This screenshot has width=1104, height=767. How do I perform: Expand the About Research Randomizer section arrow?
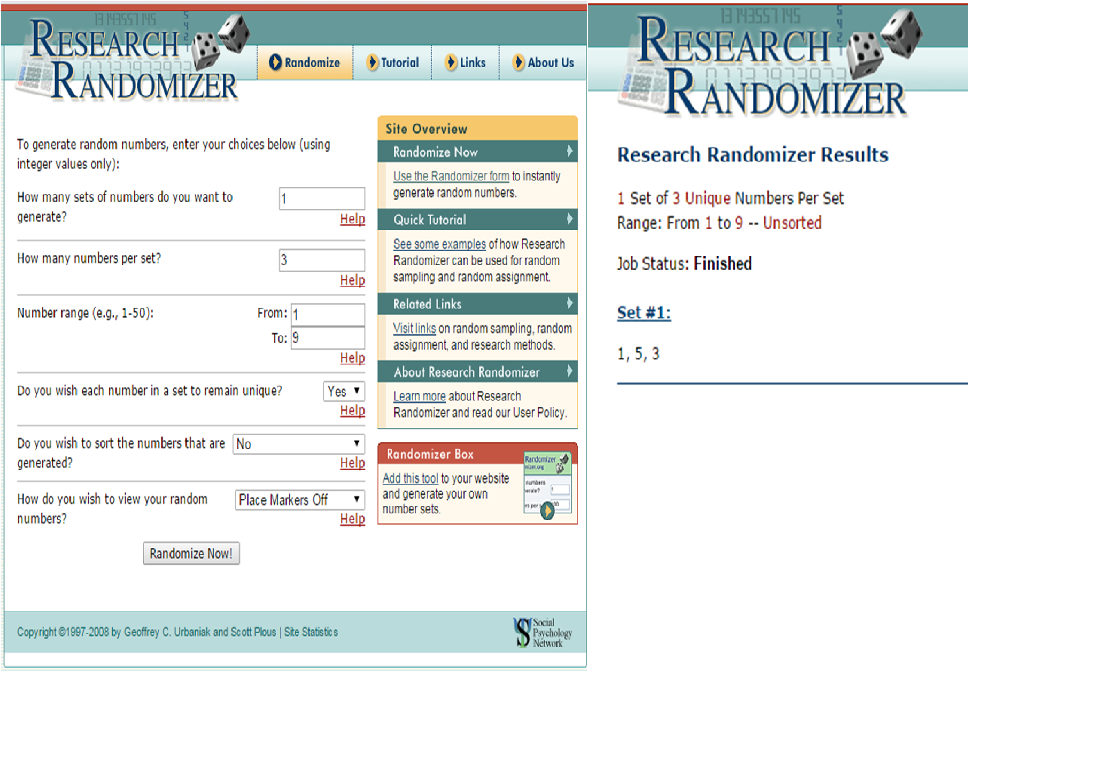pyautogui.click(x=570, y=371)
